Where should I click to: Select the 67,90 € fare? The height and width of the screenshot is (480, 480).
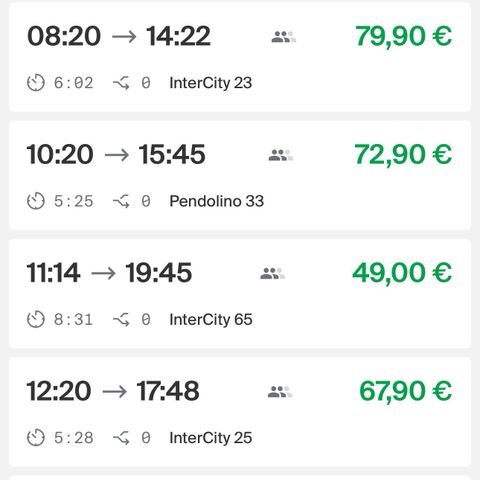pyautogui.click(x=406, y=391)
